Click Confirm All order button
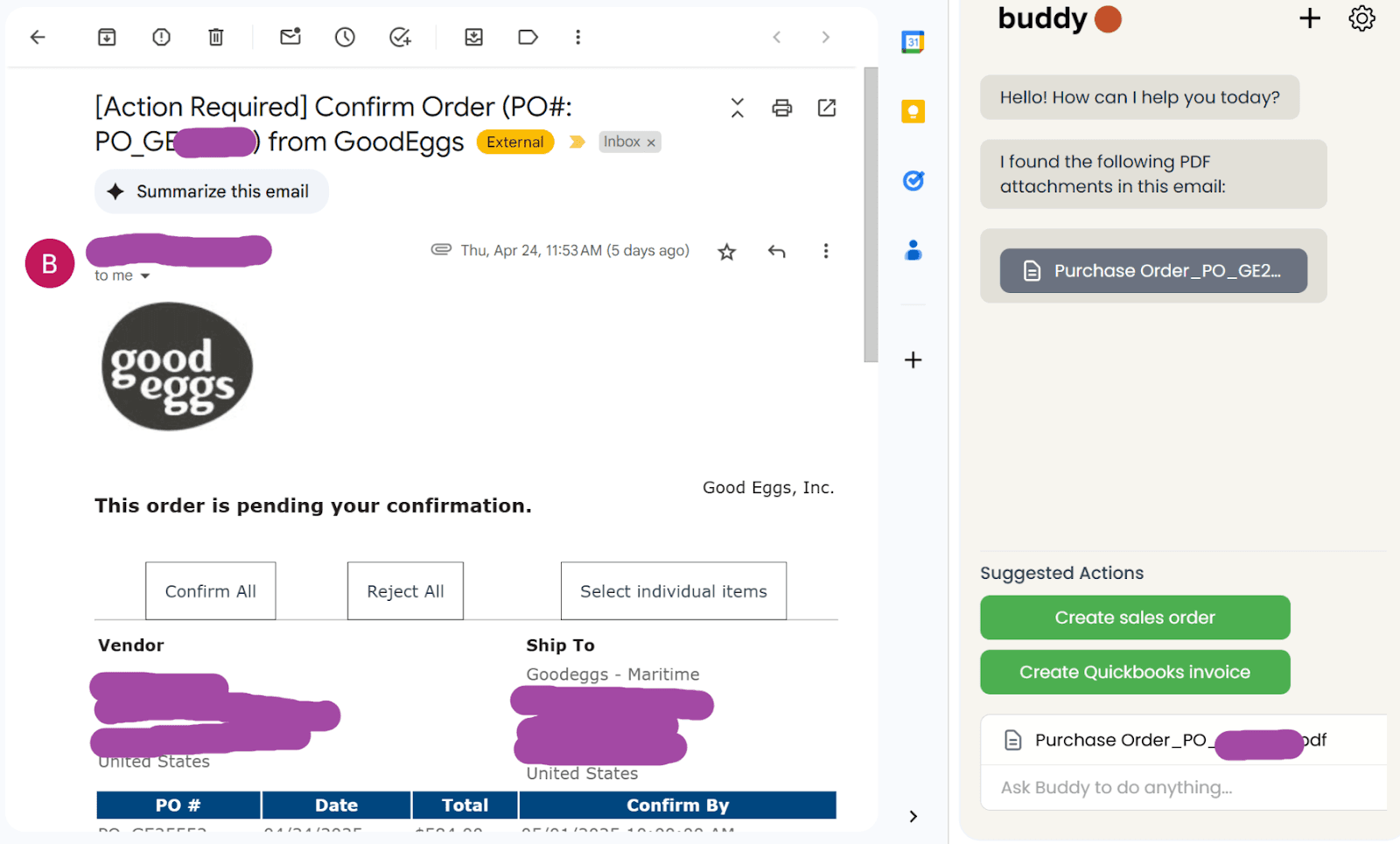 (211, 591)
